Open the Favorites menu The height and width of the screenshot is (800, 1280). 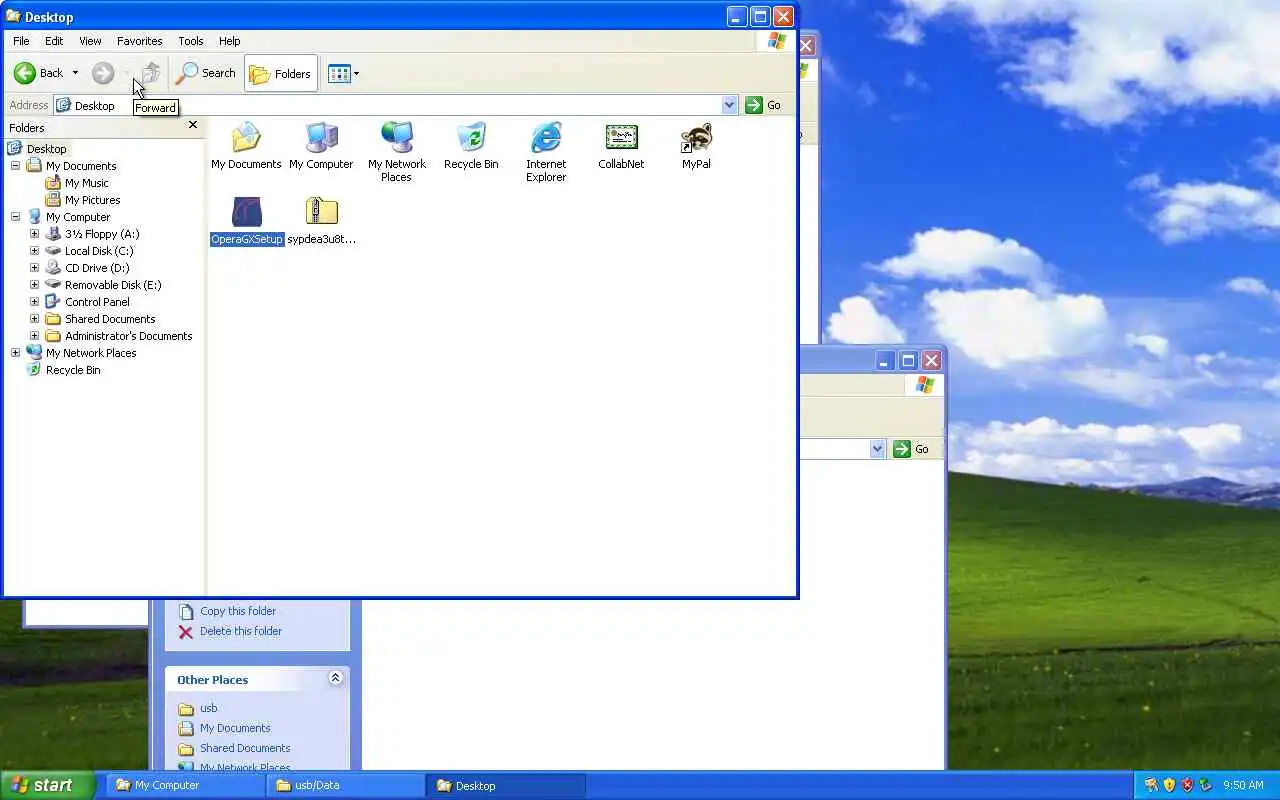(139, 41)
